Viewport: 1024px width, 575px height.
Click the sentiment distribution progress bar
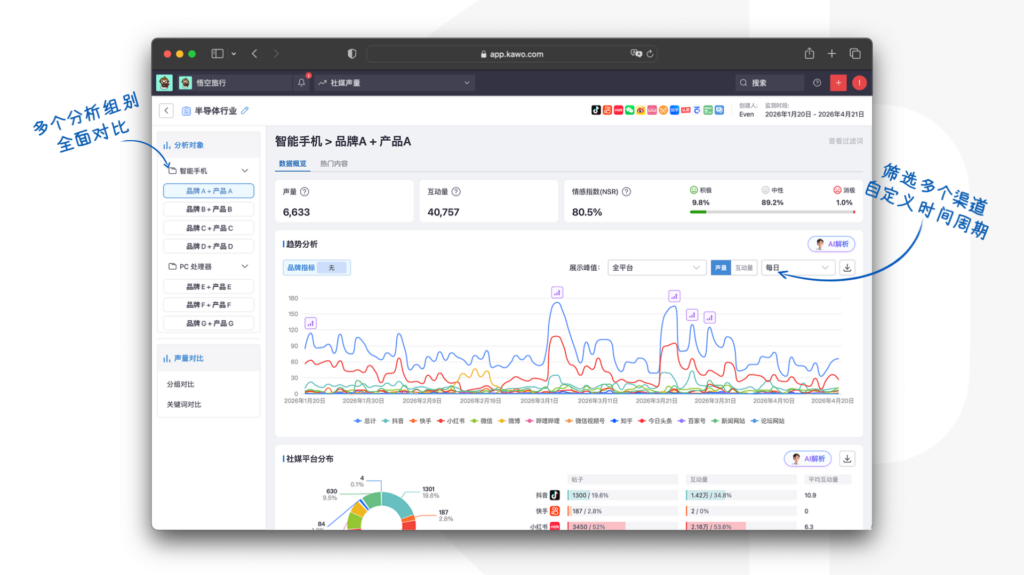[x=773, y=212]
